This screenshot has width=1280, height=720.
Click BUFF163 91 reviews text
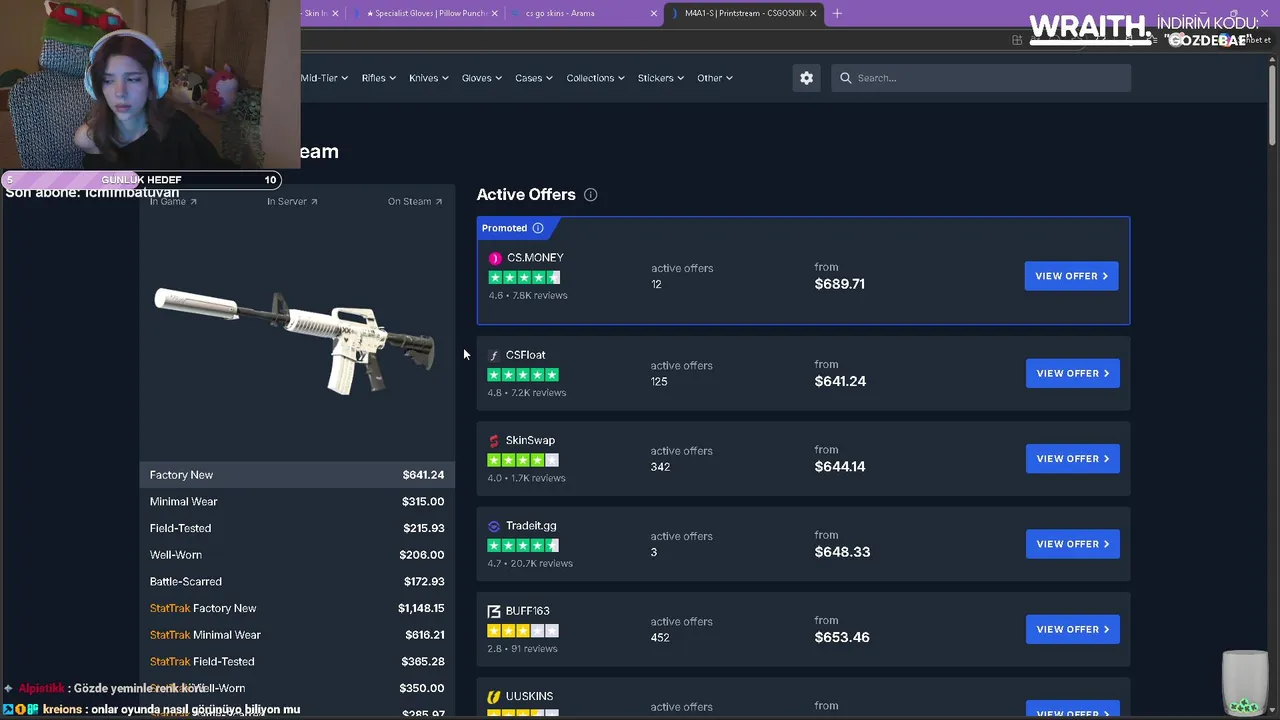click(x=522, y=649)
